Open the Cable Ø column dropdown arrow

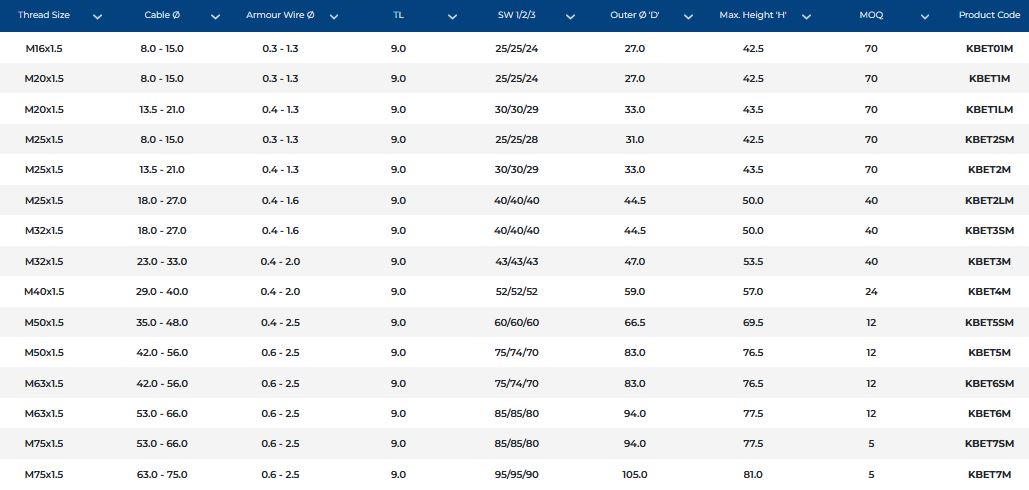coord(215,17)
